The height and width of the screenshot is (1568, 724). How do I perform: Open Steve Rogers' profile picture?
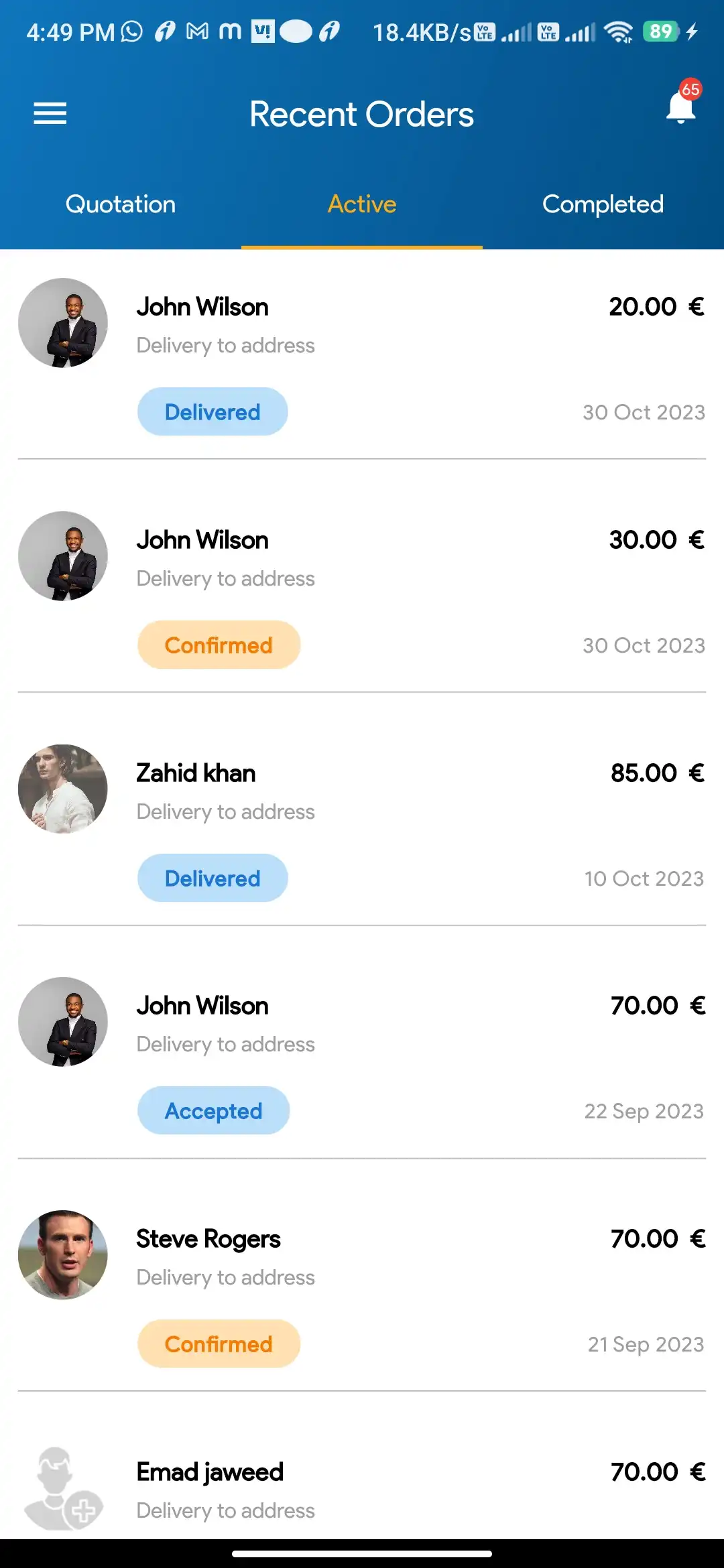[63, 1255]
